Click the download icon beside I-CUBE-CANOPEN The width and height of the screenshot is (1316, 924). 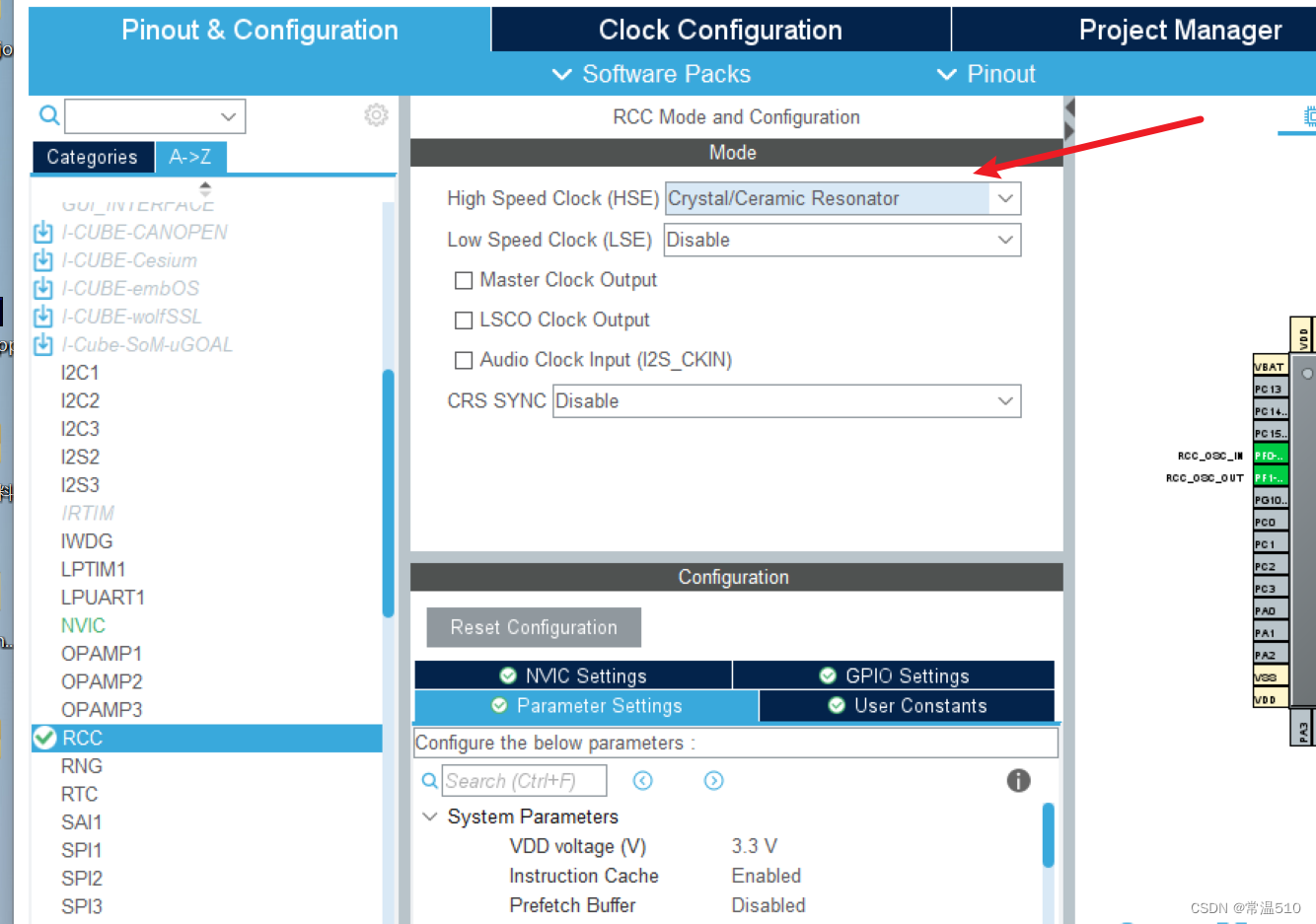[x=42, y=233]
